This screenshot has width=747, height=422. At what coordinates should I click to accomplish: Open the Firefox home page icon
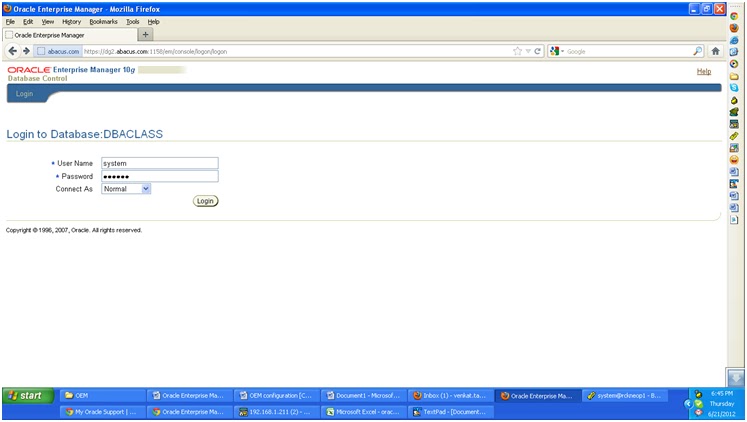point(715,51)
